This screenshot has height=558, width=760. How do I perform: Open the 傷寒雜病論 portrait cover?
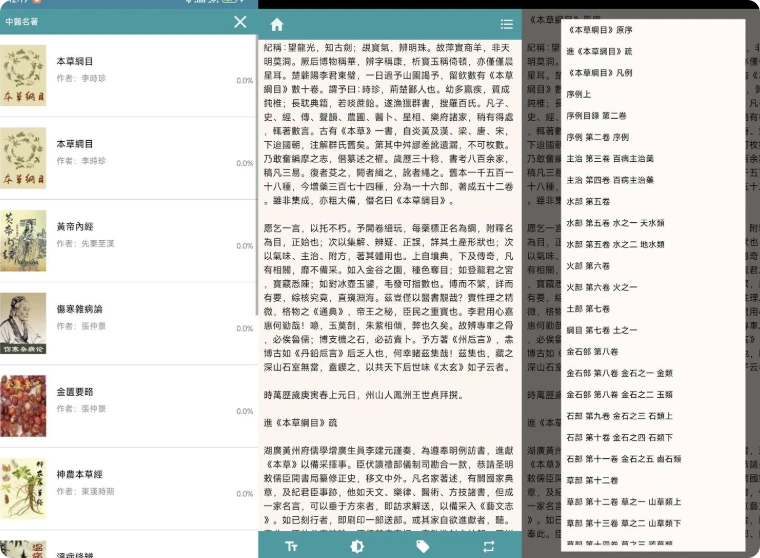click(23, 324)
